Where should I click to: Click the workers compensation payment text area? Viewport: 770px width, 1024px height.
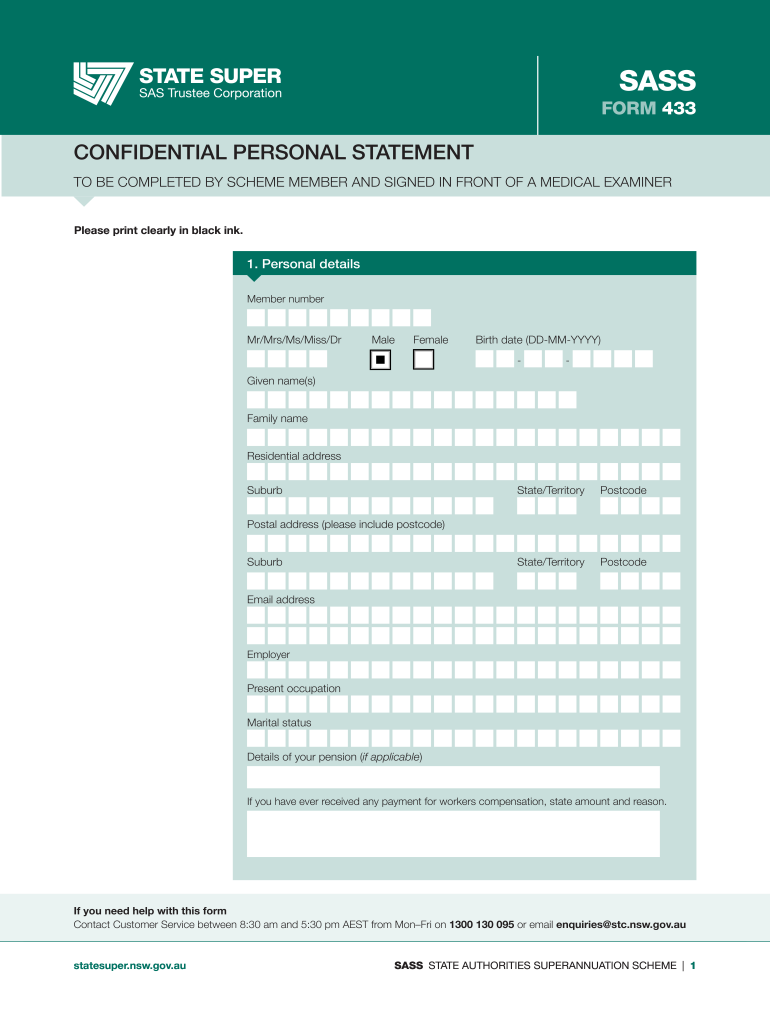(x=453, y=833)
